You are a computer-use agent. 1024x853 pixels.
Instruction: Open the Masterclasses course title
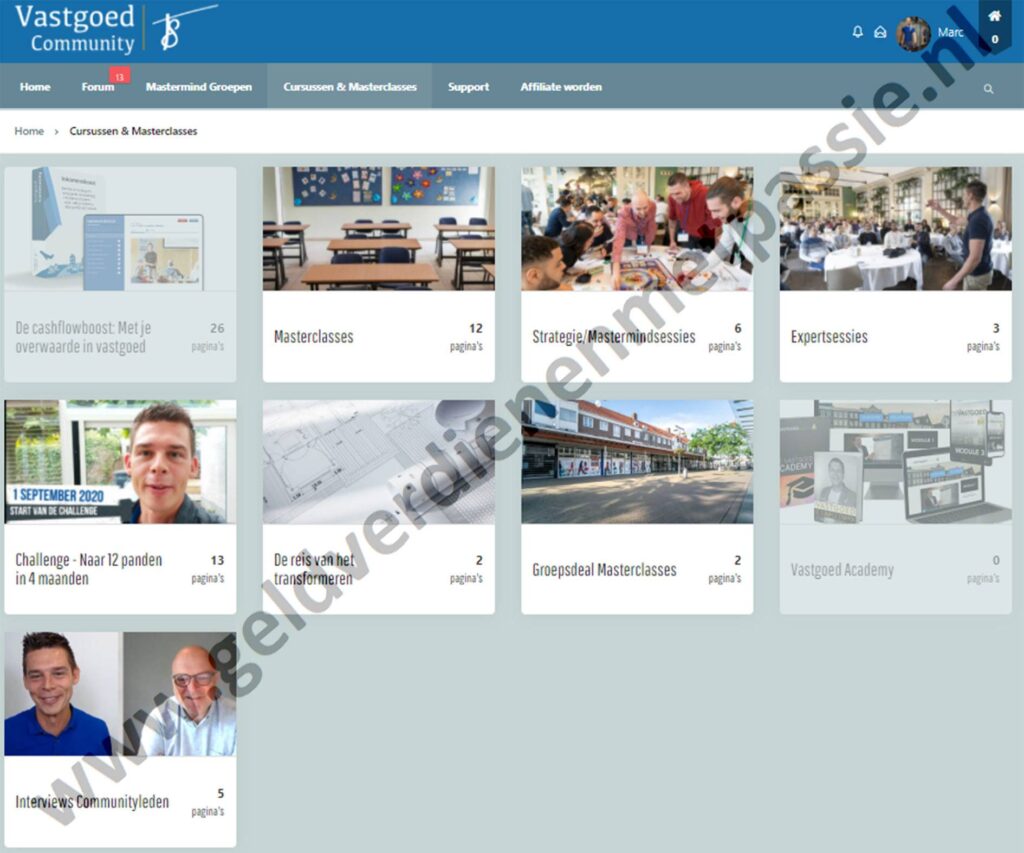(x=313, y=337)
